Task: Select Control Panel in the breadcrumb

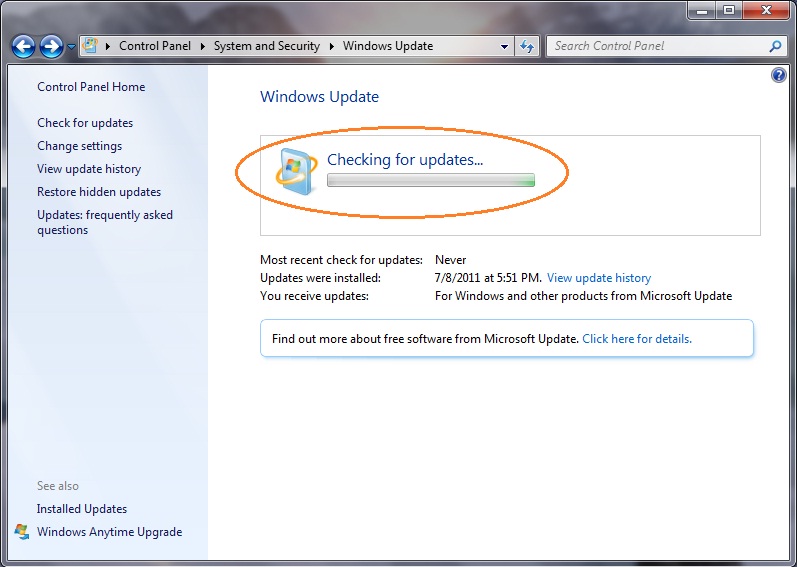Action: point(155,46)
